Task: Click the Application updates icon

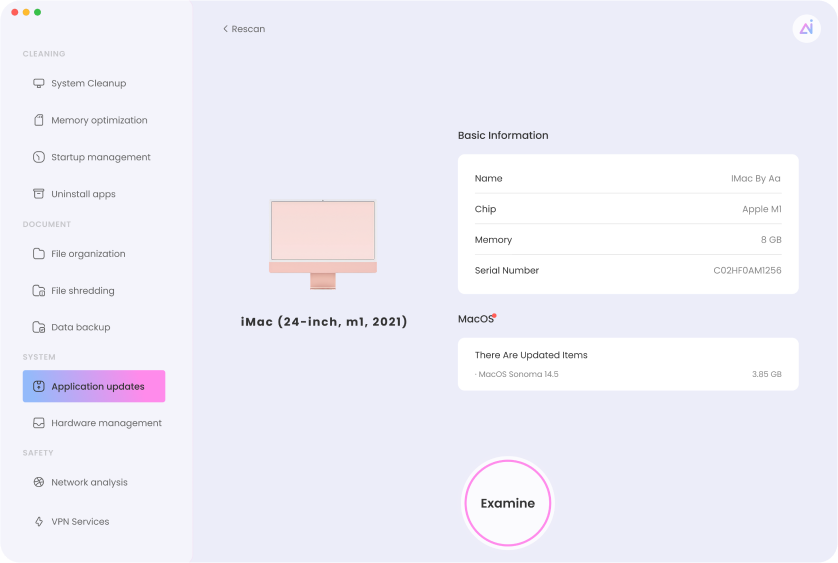Action: 38,386
